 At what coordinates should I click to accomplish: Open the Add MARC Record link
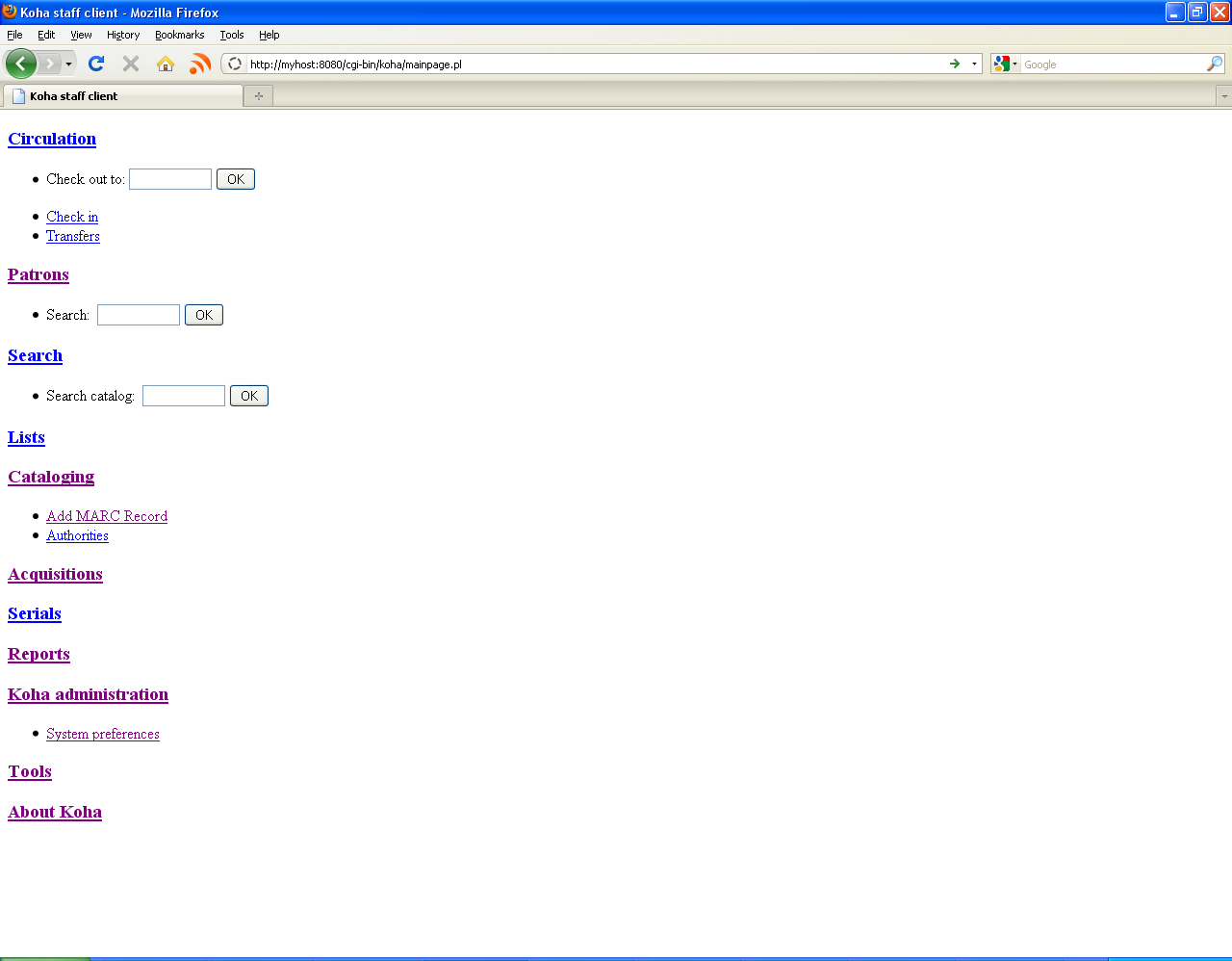(x=107, y=516)
